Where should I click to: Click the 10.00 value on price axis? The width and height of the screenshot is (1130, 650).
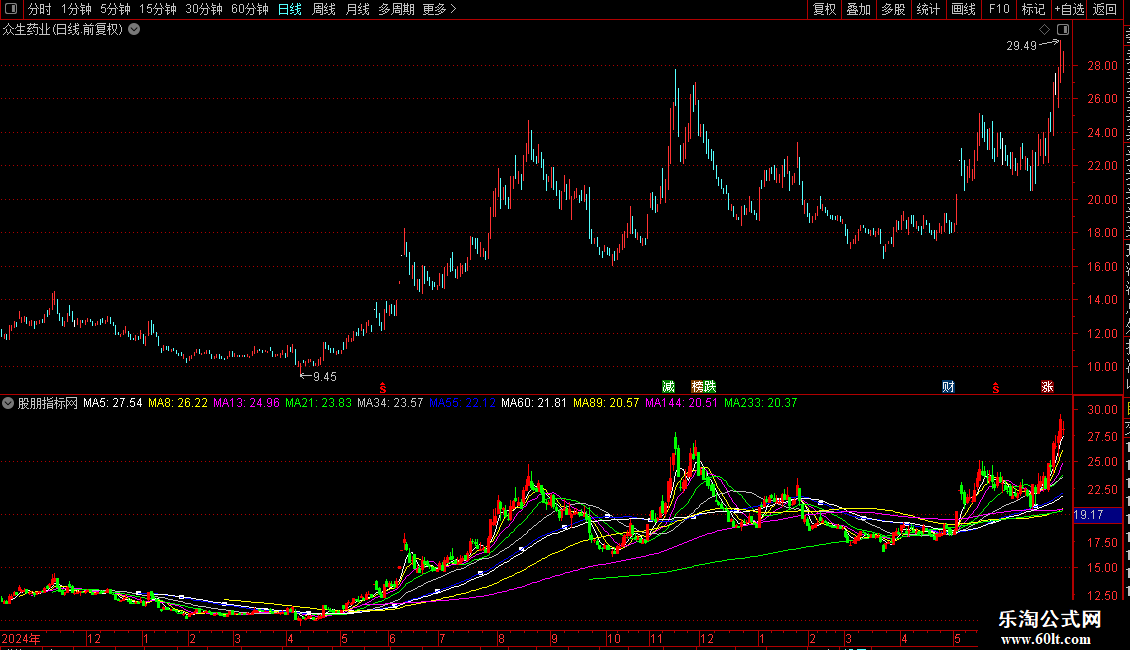click(1102, 367)
